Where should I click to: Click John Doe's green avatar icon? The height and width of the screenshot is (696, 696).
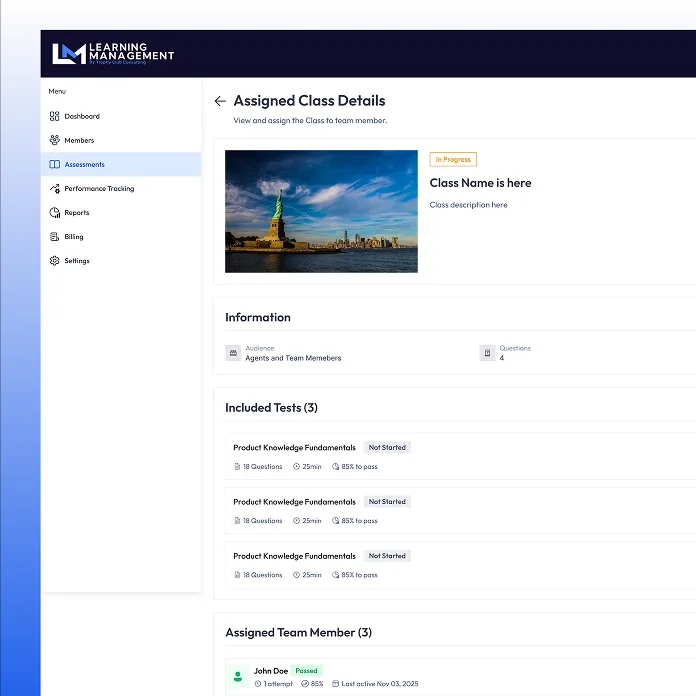(x=238, y=676)
